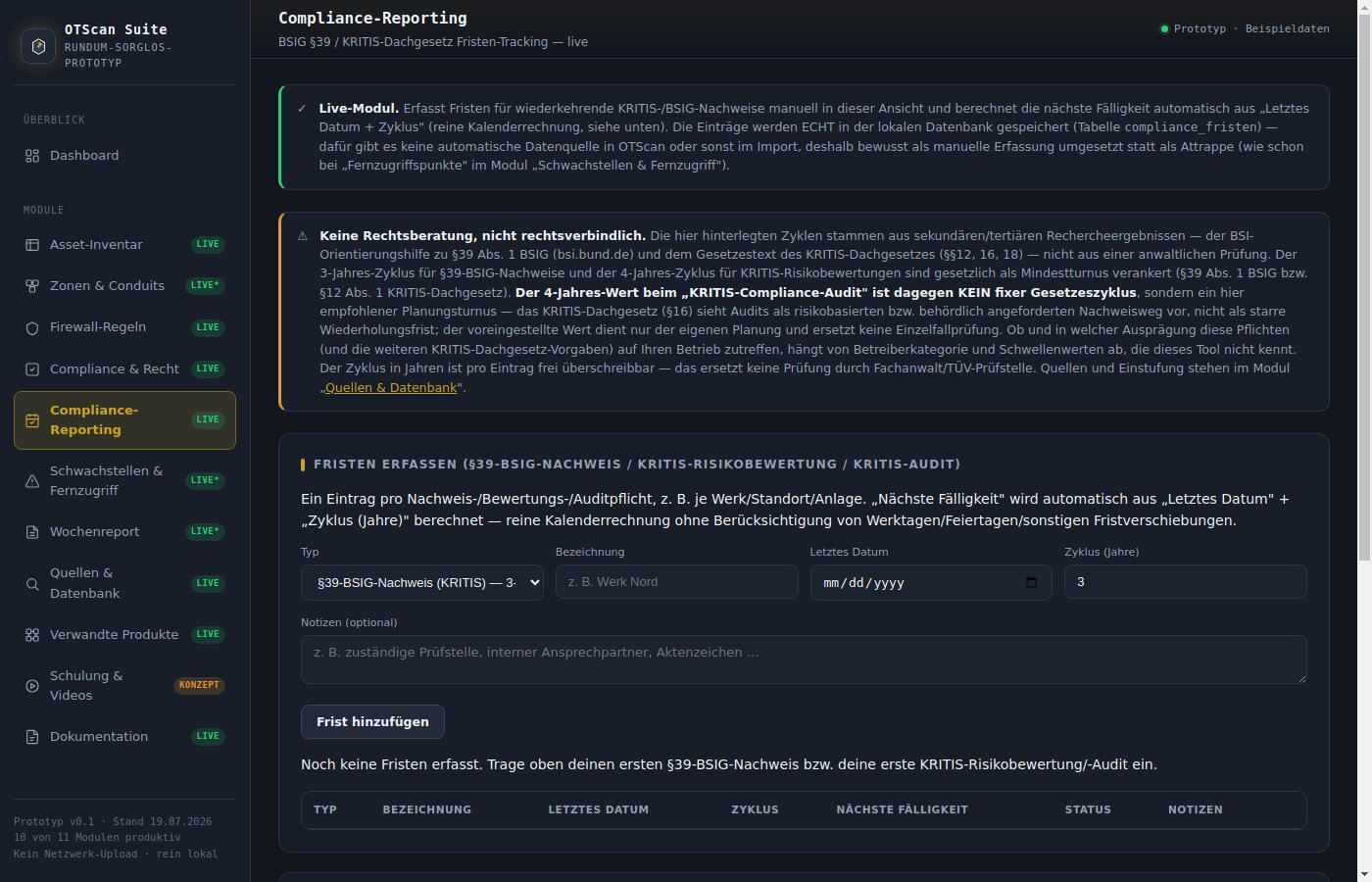Image resolution: width=1372 pixels, height=882 pixels.
Task: Click the Wochenreport document icon
Action: (x=32, y=532)
